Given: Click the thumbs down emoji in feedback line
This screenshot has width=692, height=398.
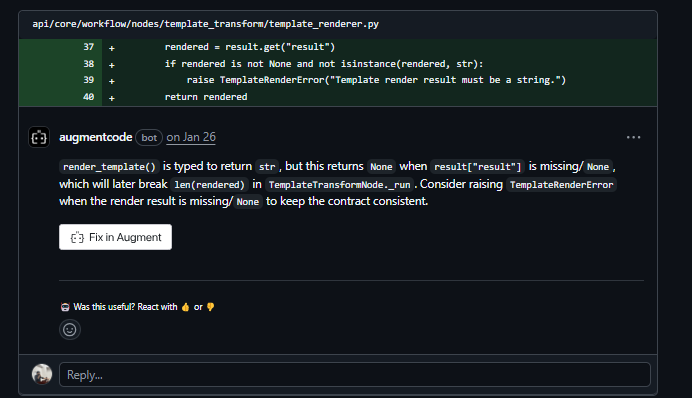Looking at the screenshot, I should 210,307.
